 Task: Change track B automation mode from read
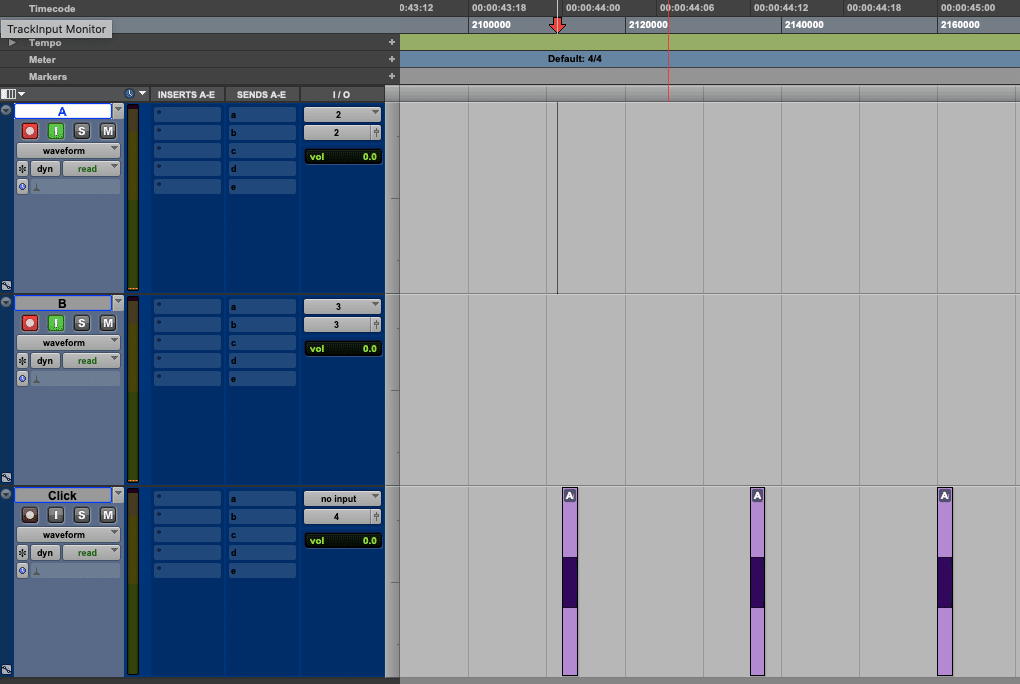92,361
